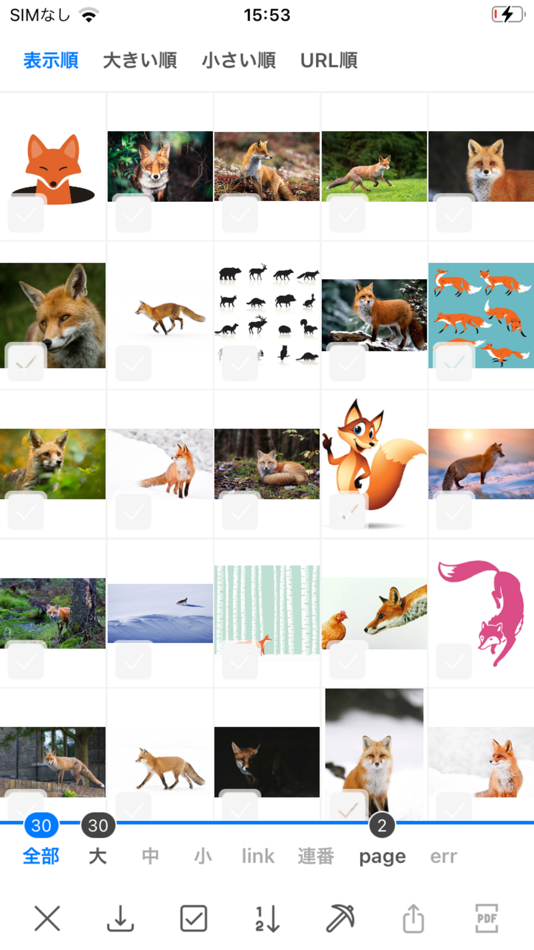Switch to 大きい順 sort tab
Image resolution: width=534 pixels, height=950 pixels.
tap(140, 61)
